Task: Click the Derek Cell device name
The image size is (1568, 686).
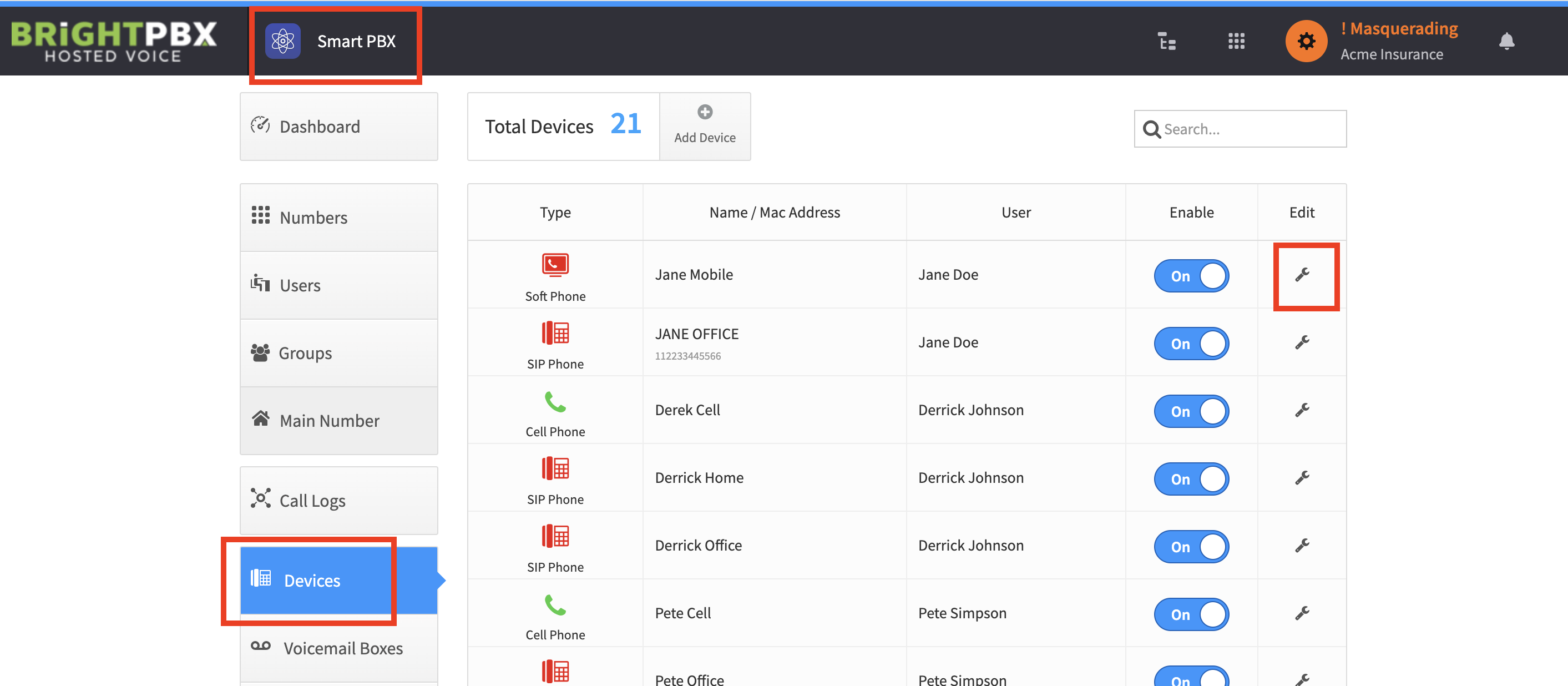Action: point(687,410)
